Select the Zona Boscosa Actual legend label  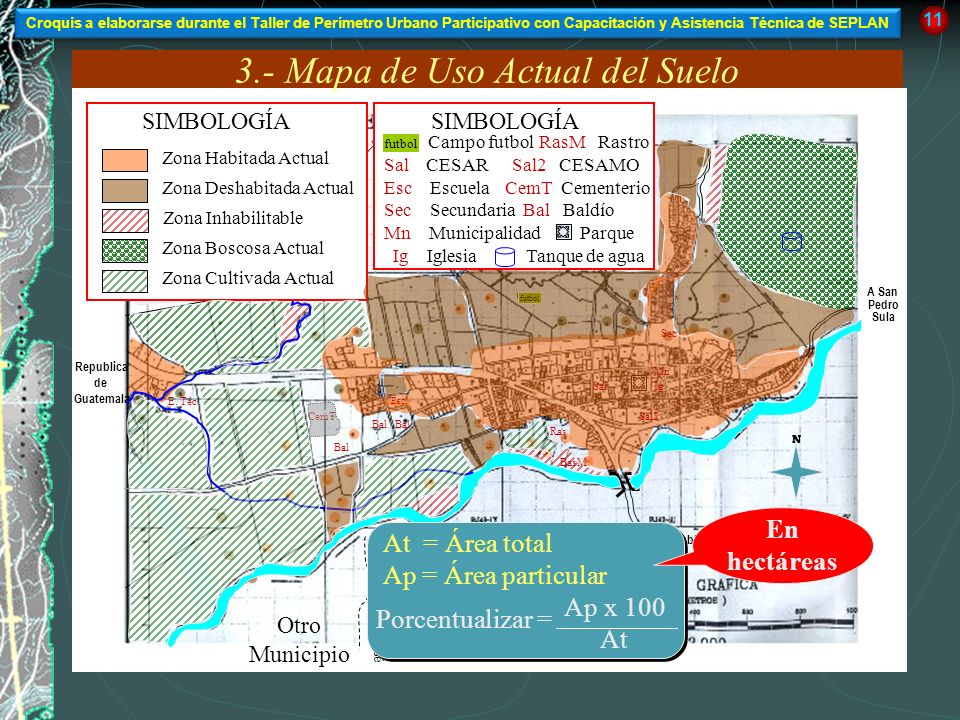point(242,248)
